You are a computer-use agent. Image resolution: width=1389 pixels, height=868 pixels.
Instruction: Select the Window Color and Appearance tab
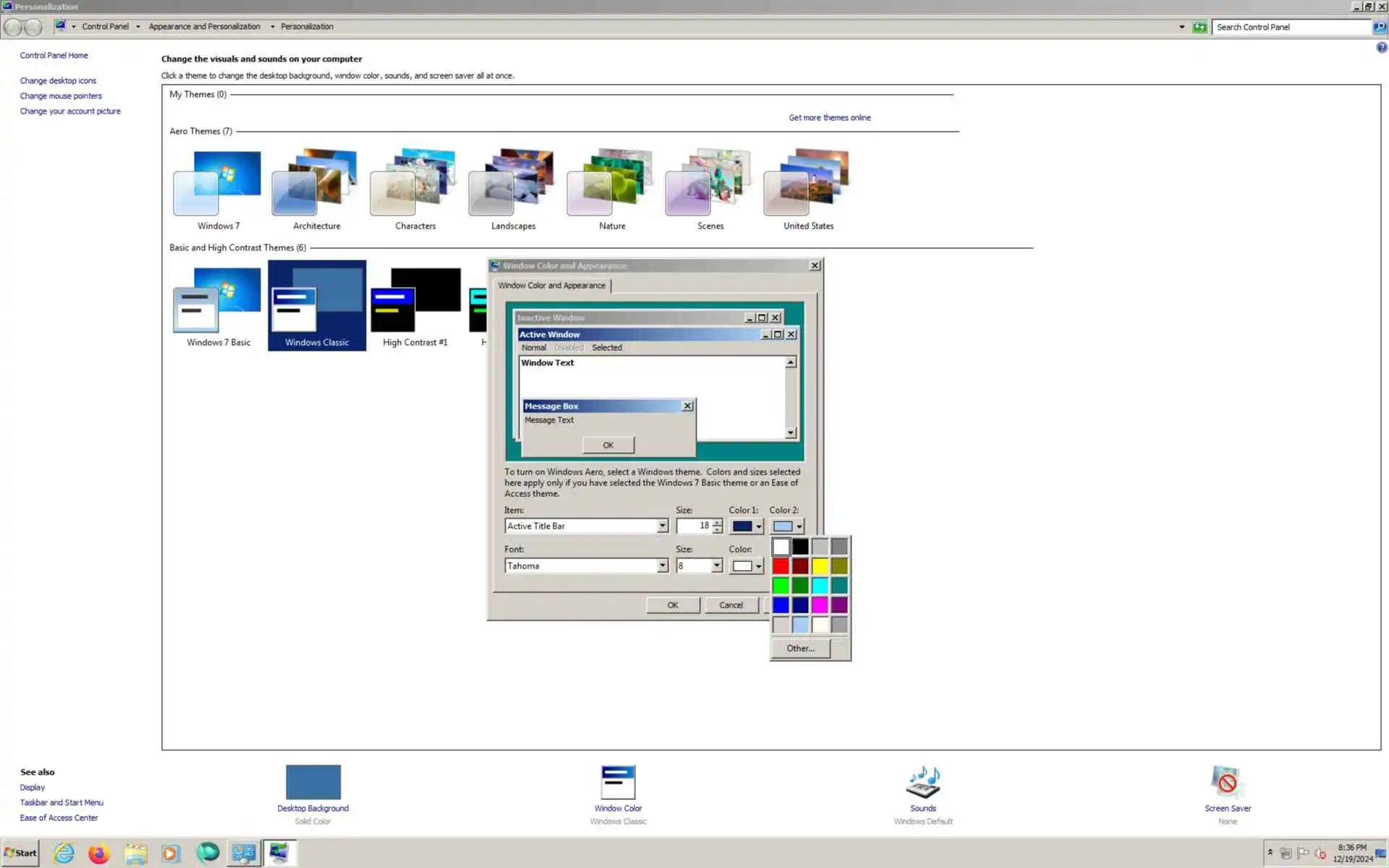551,285
